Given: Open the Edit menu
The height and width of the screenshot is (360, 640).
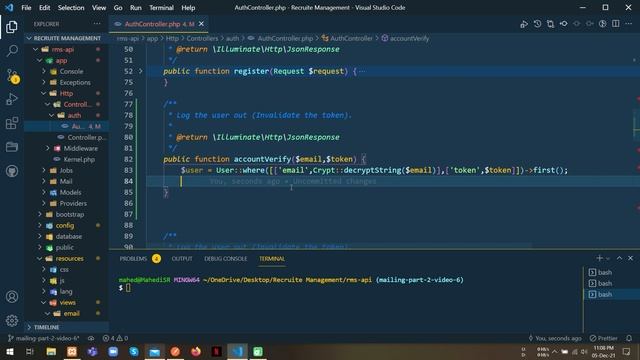Looking at the screenshot, I should pyautogui.click(x=44, y=8).
